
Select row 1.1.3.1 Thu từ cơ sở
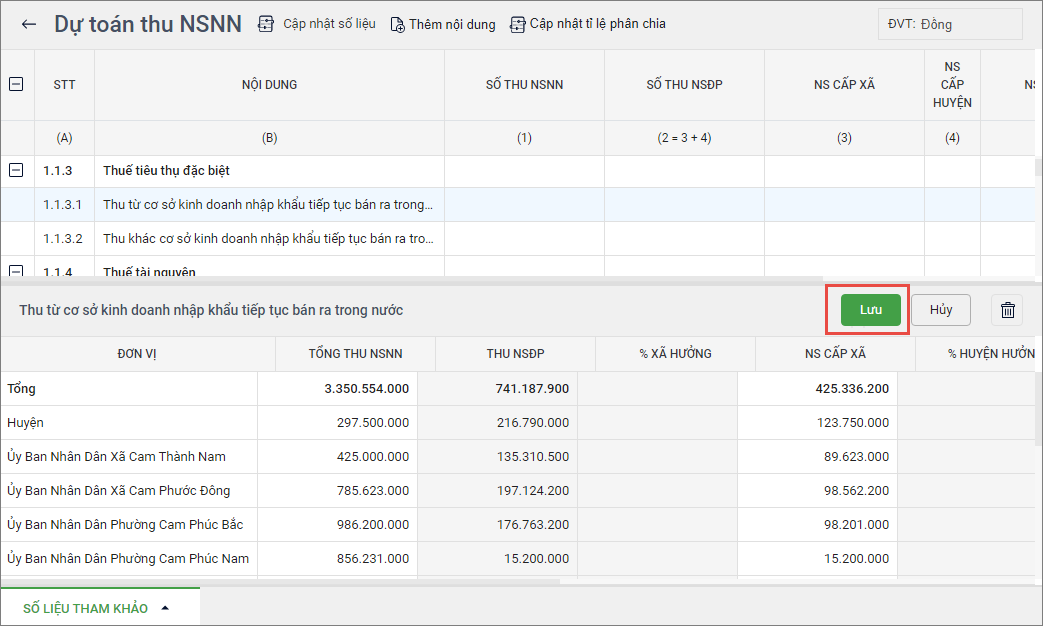(x=268, y=205)
